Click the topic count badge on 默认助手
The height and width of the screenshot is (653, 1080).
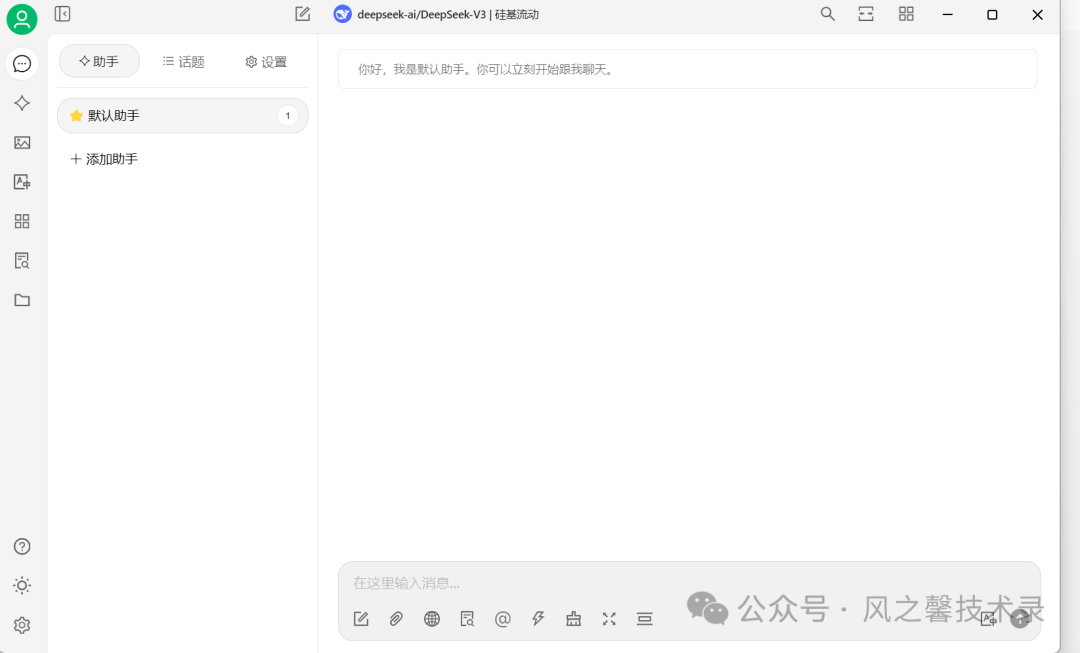click(x=288, y=116)
